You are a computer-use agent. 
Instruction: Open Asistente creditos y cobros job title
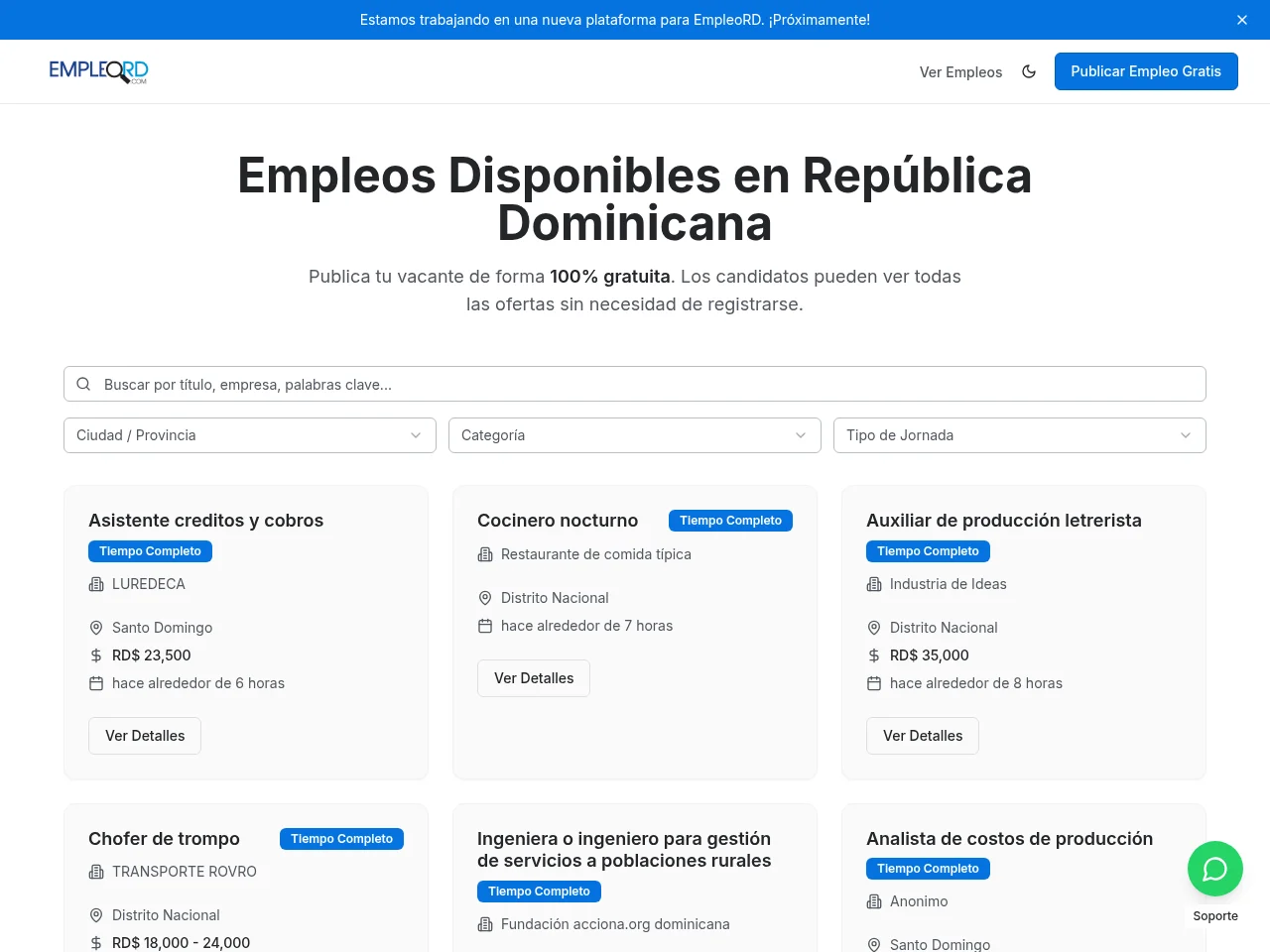point(205,521)
